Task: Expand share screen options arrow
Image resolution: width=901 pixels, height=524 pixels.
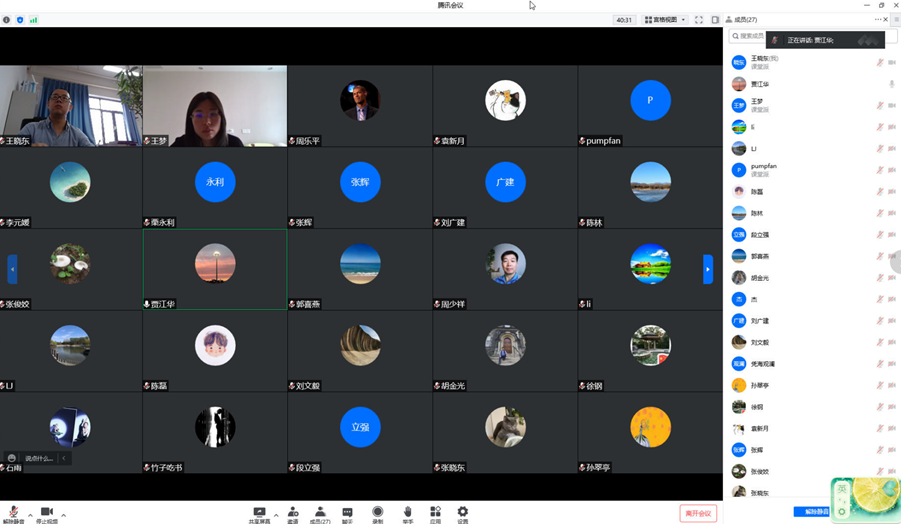Action: click(276, 515)
